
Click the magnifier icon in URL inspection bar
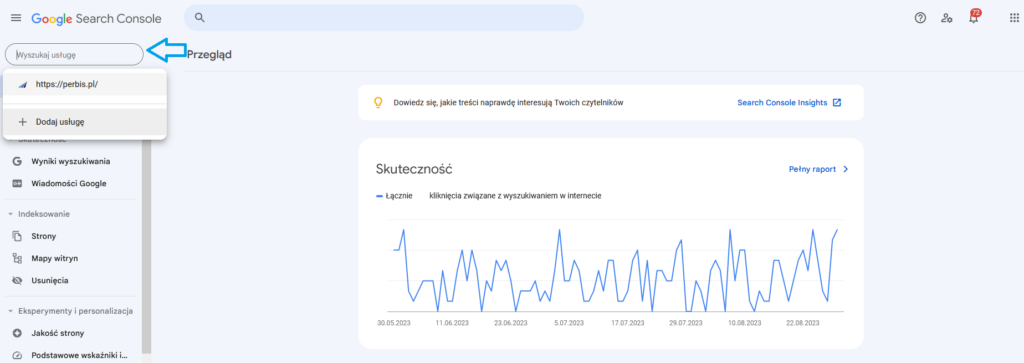point(200,18)
